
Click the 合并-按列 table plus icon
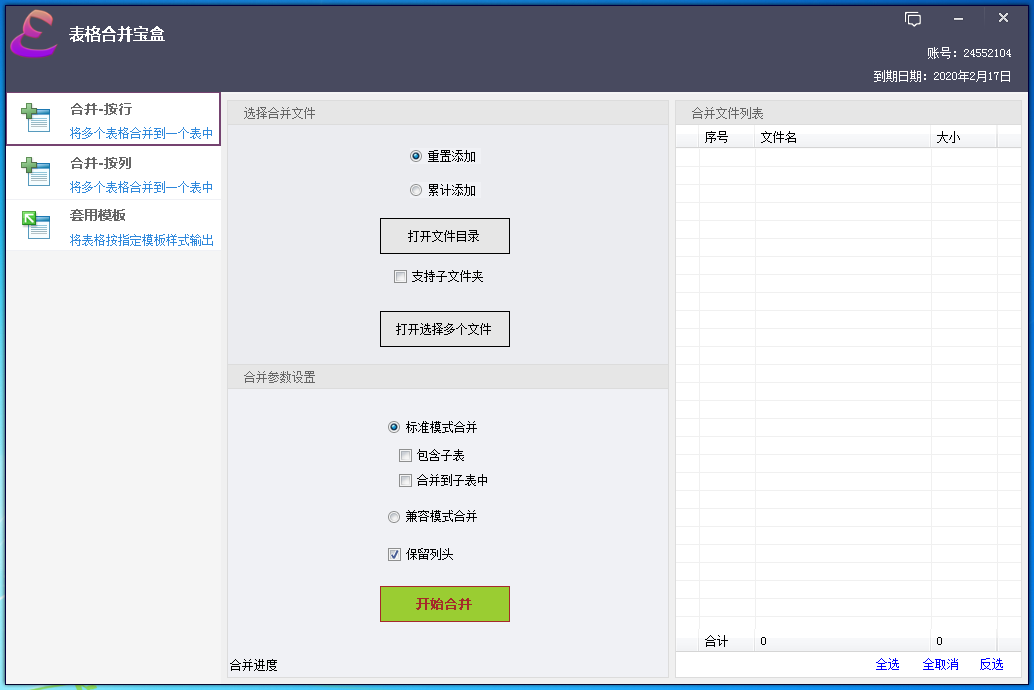(36, 172)
